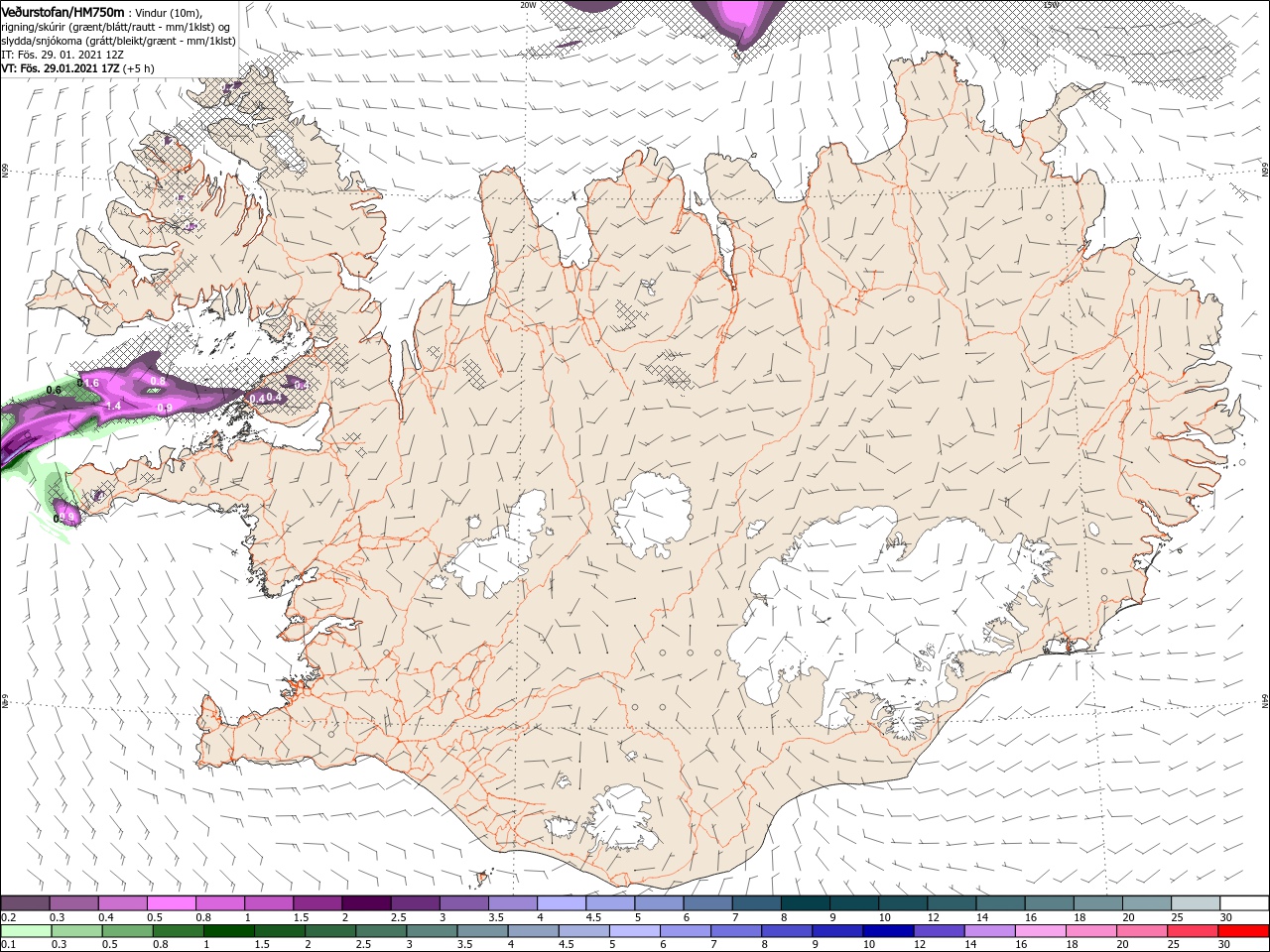Click the 1.4 precipitation value on map
The height and width of the screenshot is (952, 1270).
pyautogui.click(x=112, y=406)
